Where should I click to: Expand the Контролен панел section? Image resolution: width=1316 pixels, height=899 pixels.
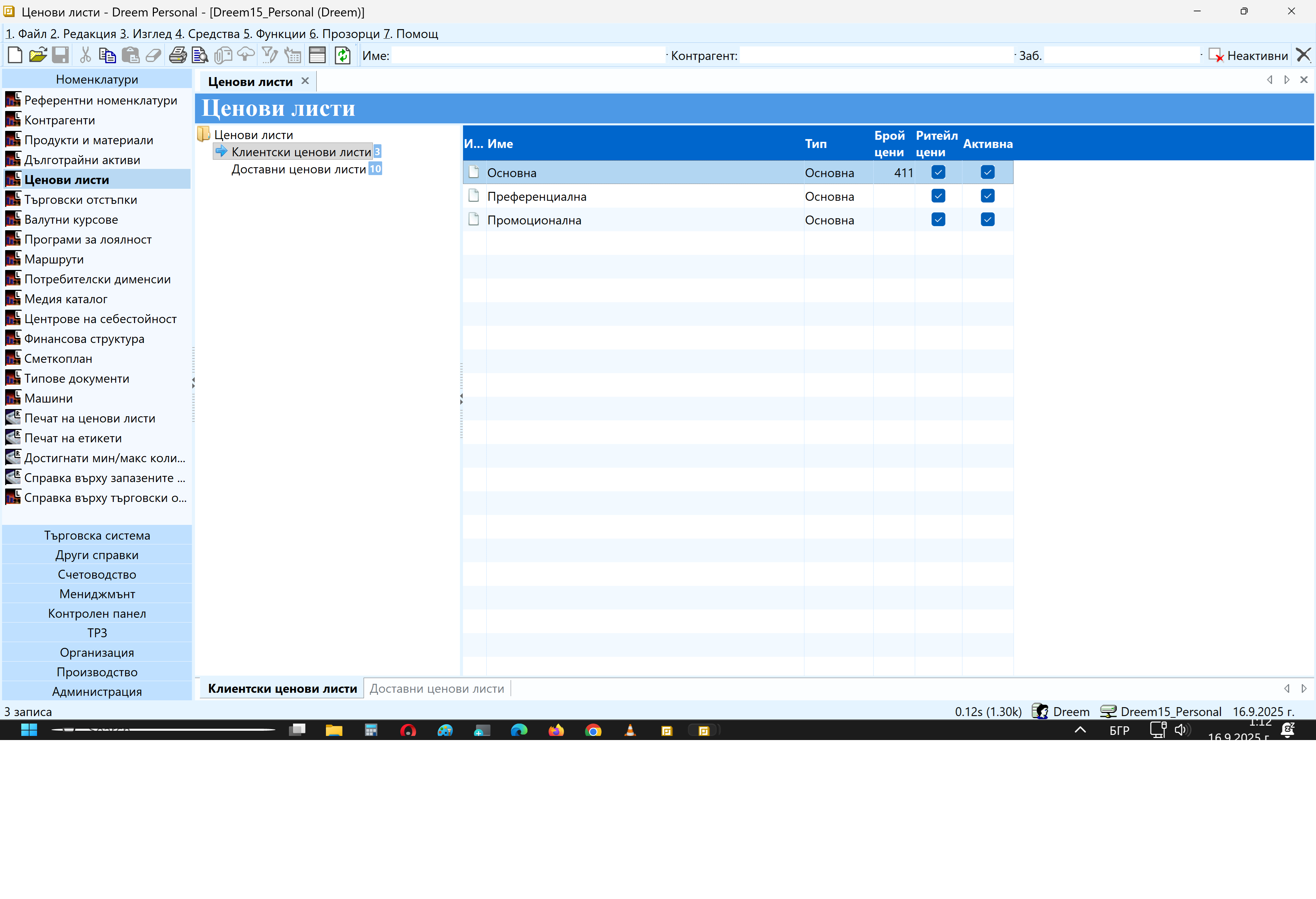[97, 613]
